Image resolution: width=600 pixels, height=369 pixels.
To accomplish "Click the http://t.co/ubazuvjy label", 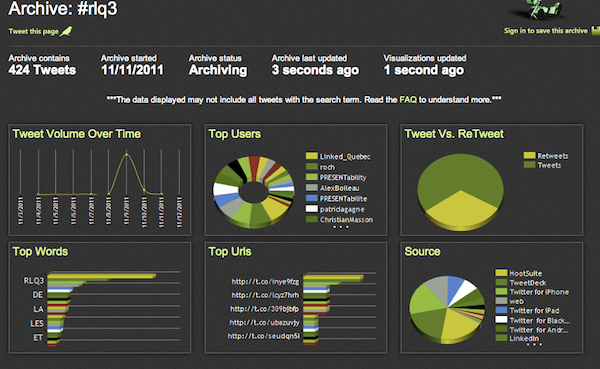I will point(264,323).
